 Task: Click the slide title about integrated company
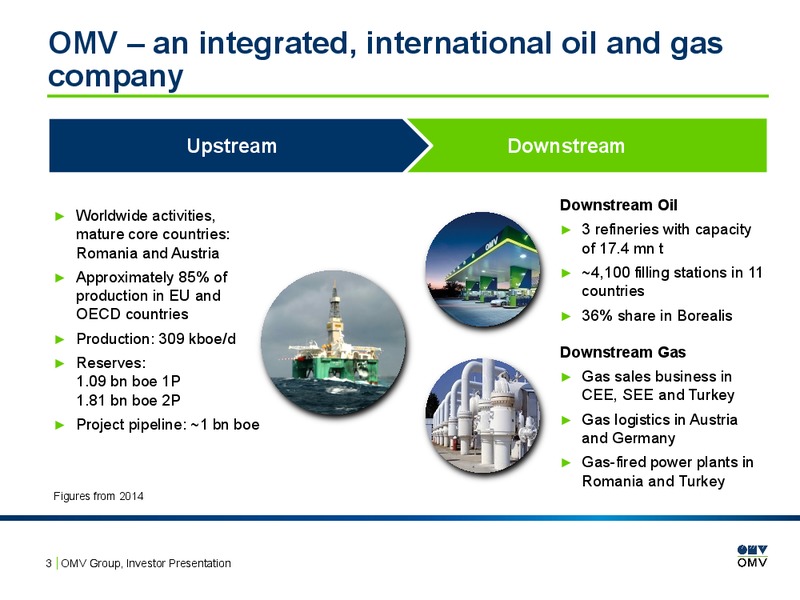click(x=385, y=59)
